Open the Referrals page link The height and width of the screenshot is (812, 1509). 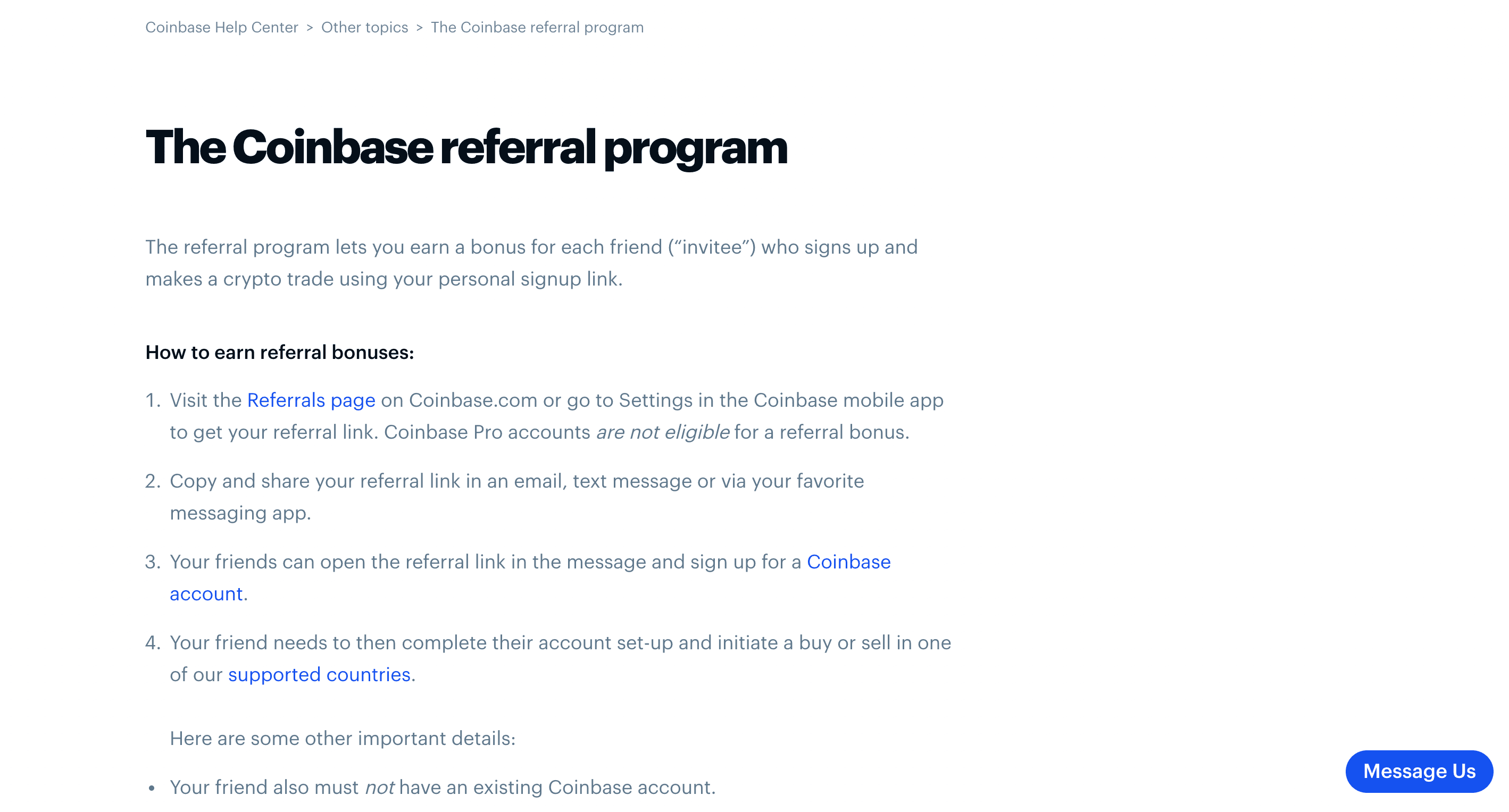click(x=311, y=400)
